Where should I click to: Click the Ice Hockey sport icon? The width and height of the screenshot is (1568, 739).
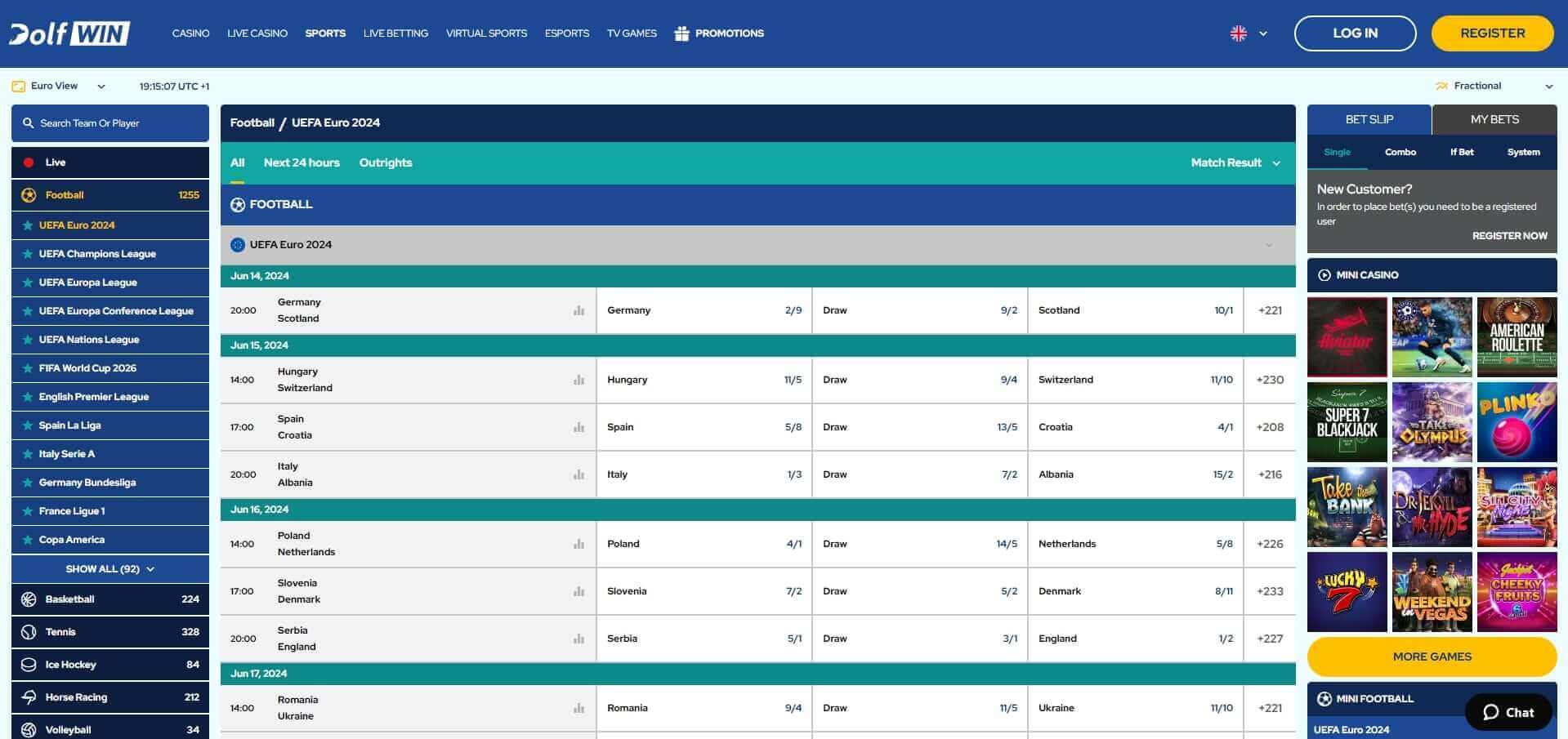[29, 665]
